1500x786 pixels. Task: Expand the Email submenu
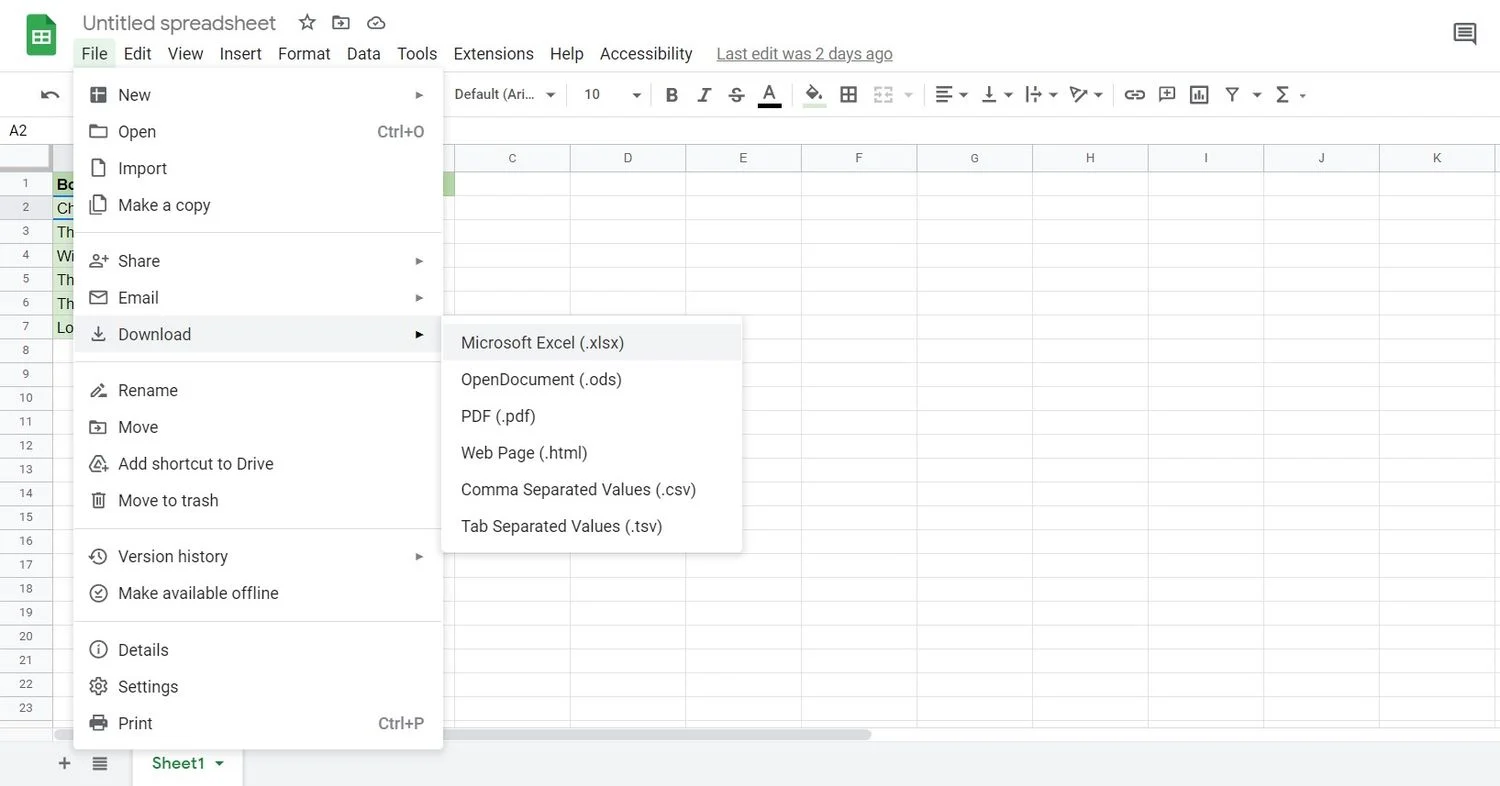tap(258, 298)
